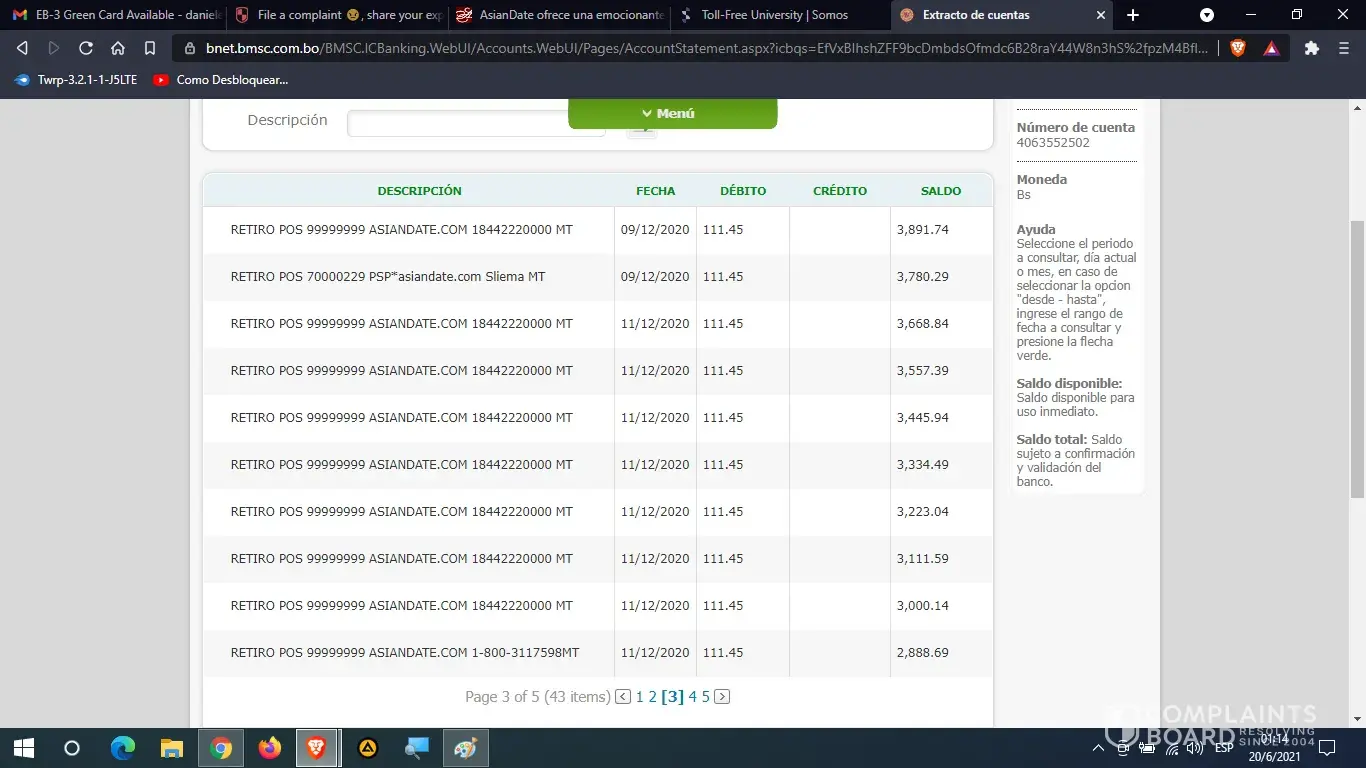Go to page 1 of statement
Image resolution: width=1366 pixels, height=768 pixels.
click(x=639, y=697)
